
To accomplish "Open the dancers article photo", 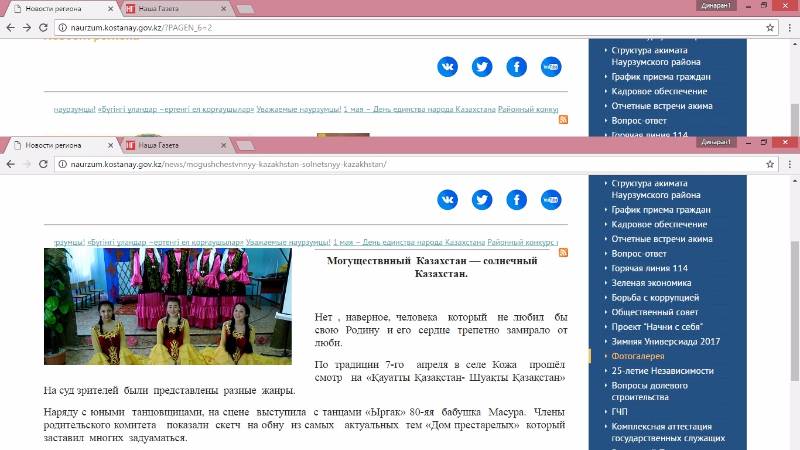I will click(x=168, y=306).
